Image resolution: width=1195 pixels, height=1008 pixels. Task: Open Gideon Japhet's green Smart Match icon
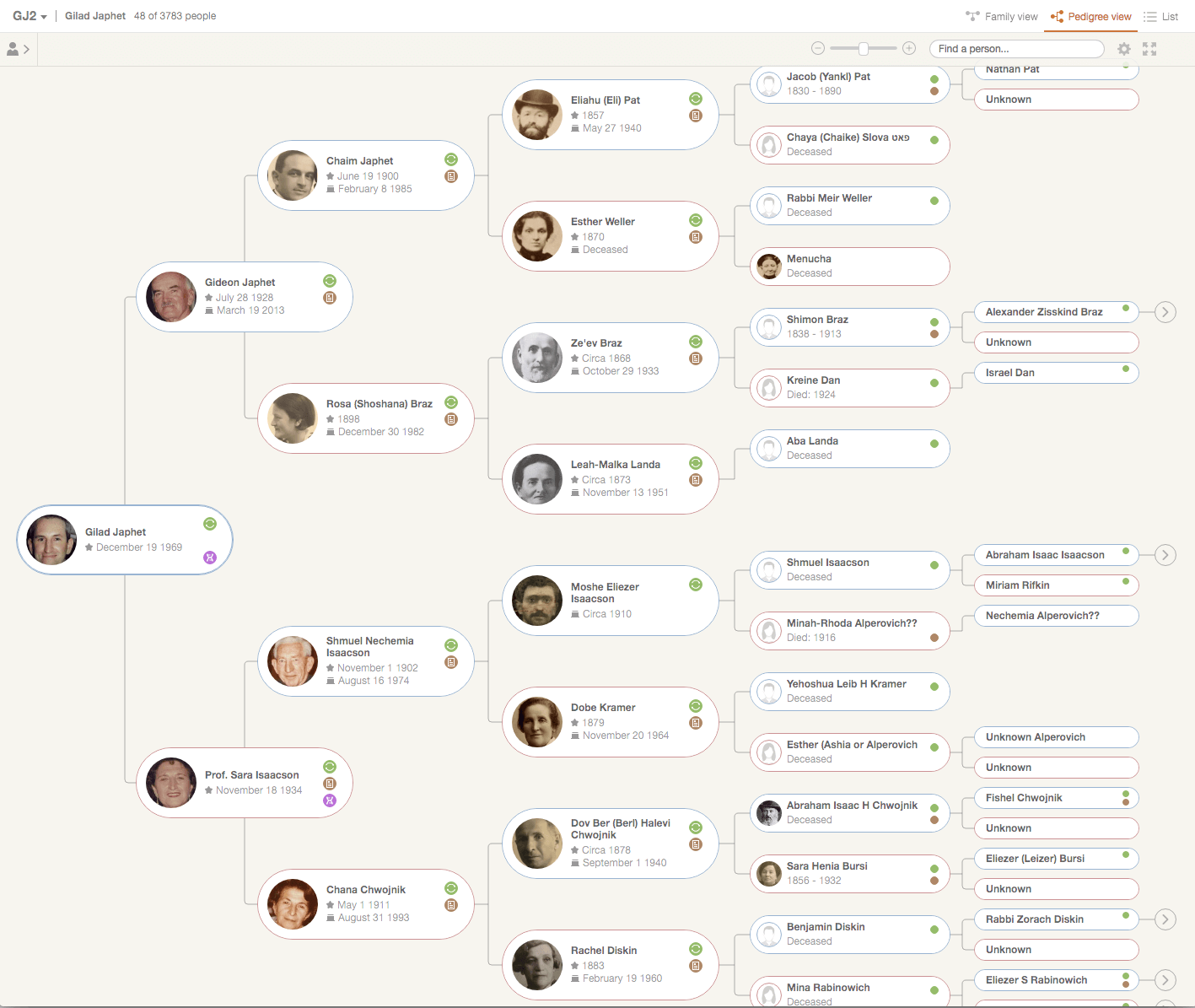pyautogui.click(x=330, y=281)
